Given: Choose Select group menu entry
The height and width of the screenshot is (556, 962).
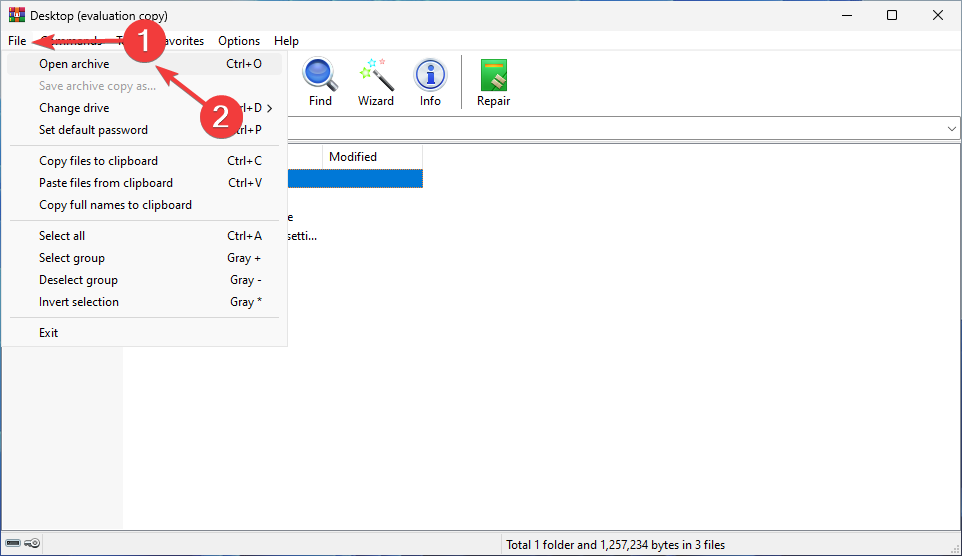Looking at the screenshot, I should pyautogui.click(x=144, y=258).
